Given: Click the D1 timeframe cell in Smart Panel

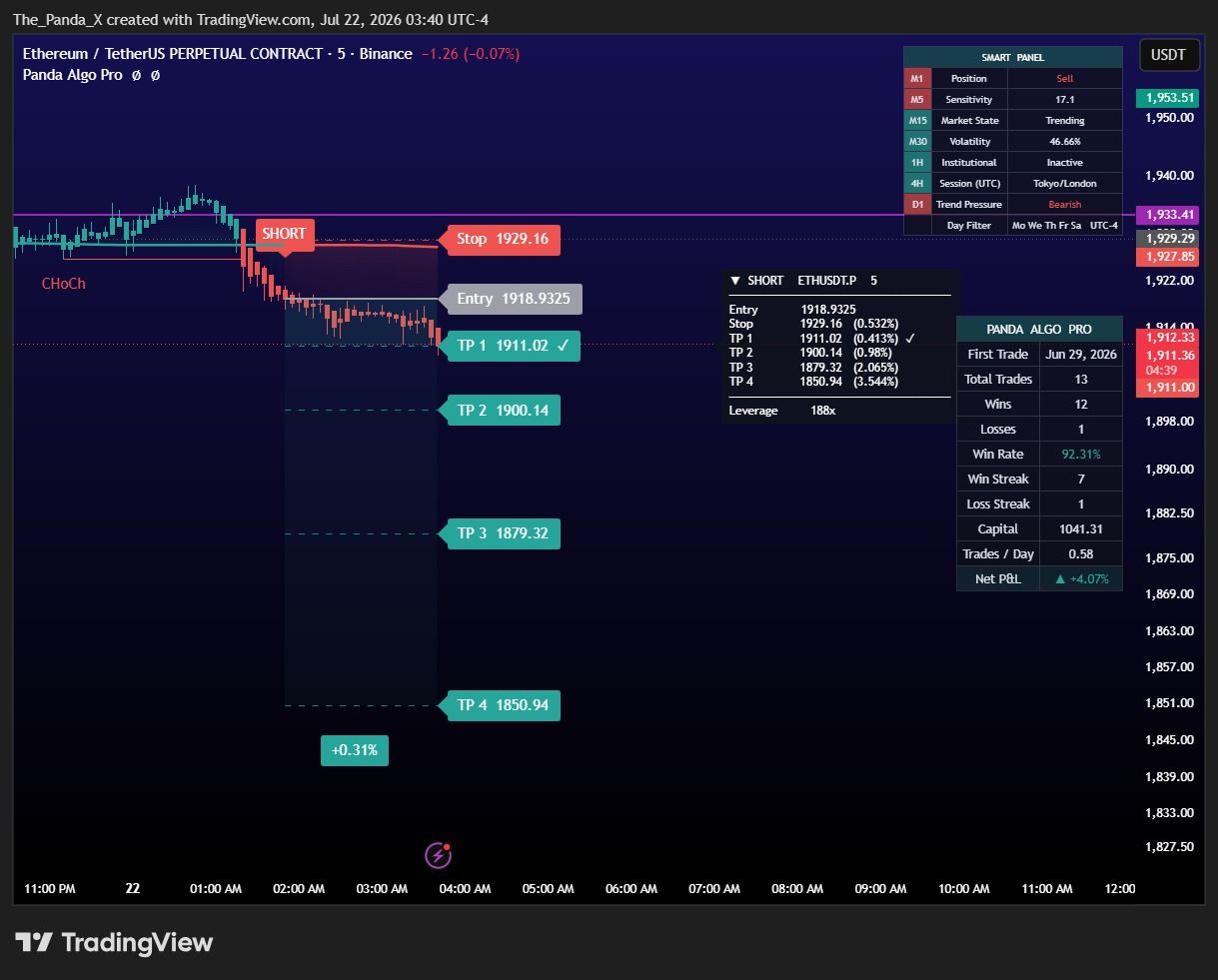Looking at the screenshot, I should point(918,204).
